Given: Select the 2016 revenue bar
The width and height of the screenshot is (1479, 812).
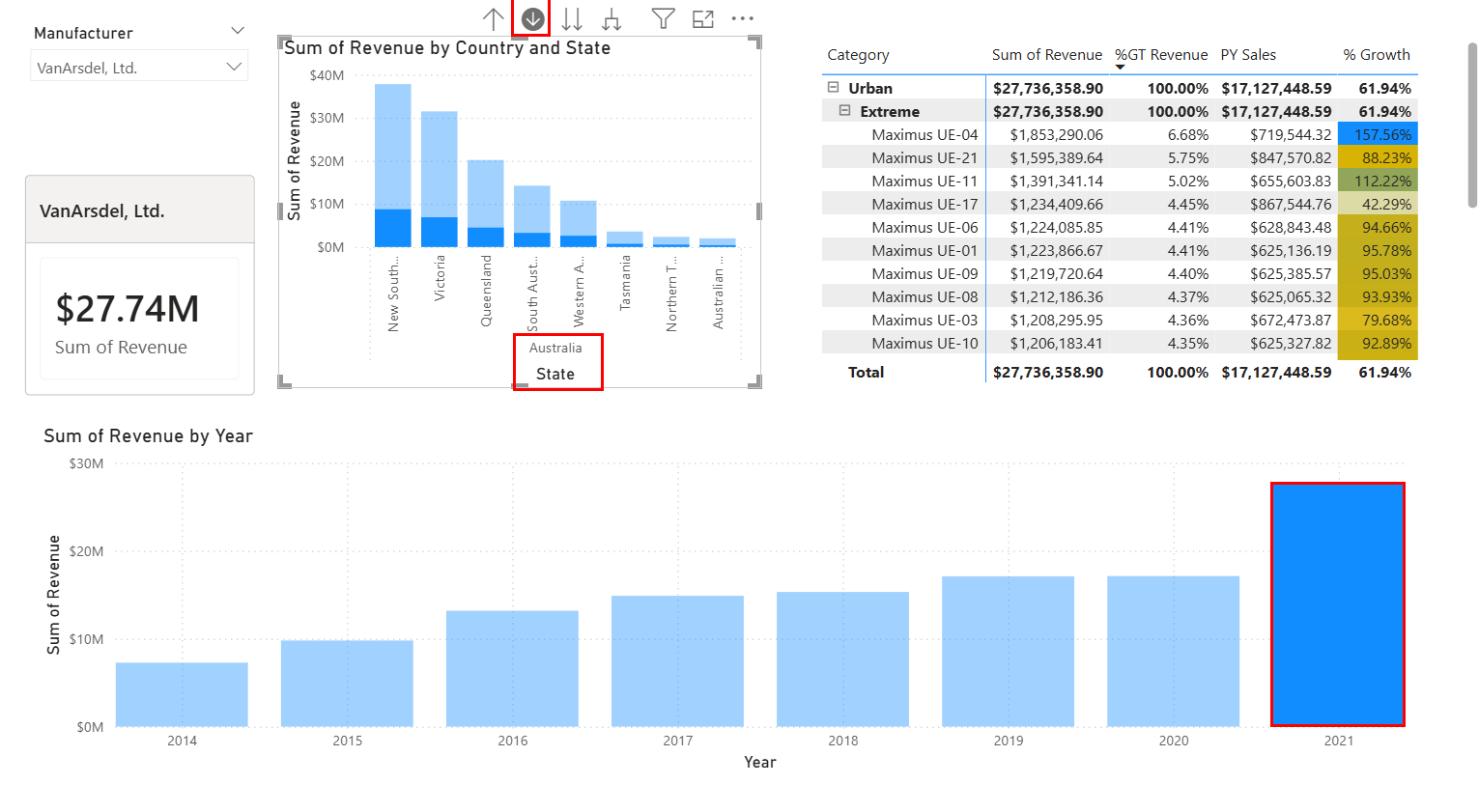Looking at the screenshot, I should coord(512,668).
